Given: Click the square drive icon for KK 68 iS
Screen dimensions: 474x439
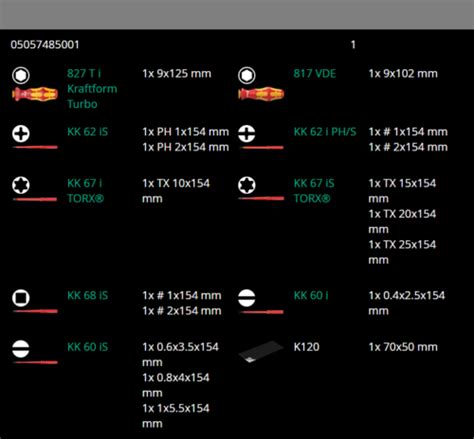Looking at the screenshot, I should [x=21, y=298].
